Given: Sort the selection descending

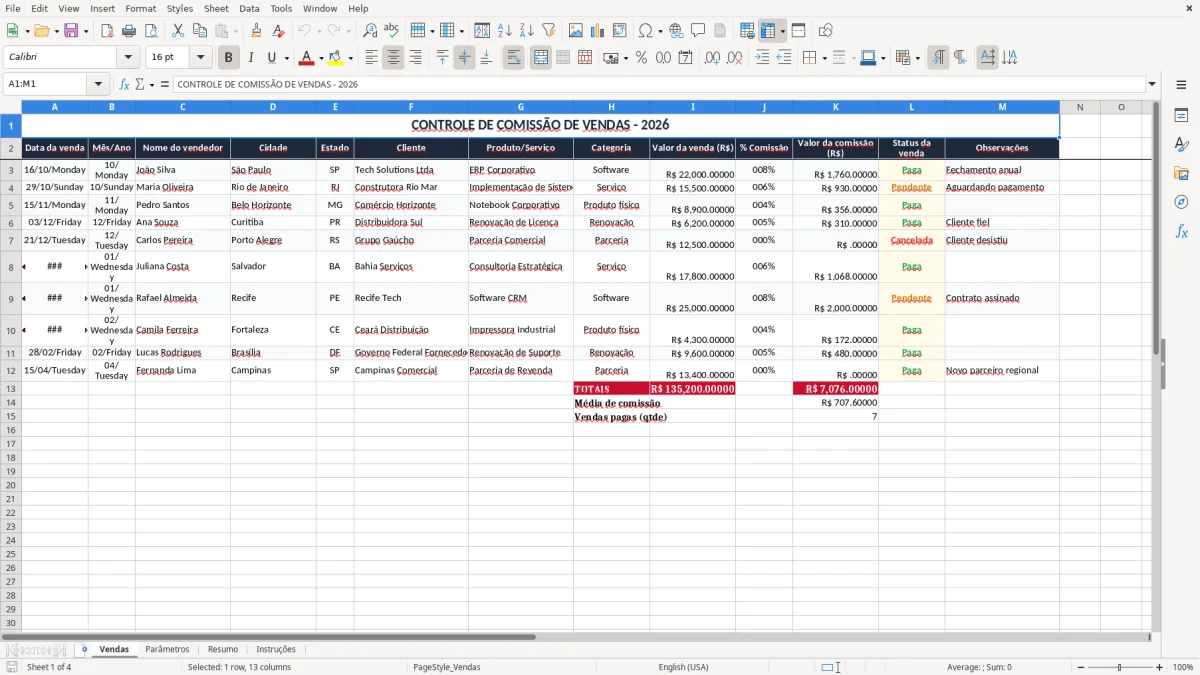Looking at the screenshot, I should (x=527, y=31).
